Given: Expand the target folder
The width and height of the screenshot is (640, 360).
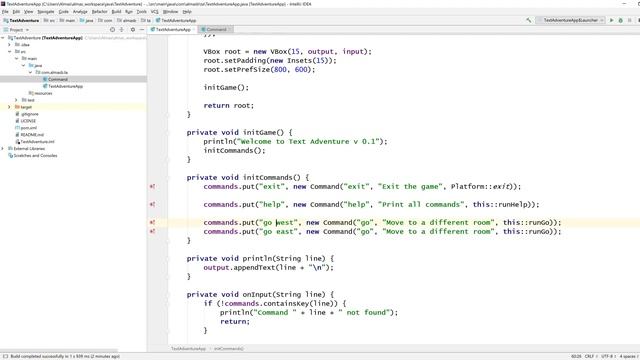Looking at the screenshot, I should pyautogui.click(x=9, y=107).
